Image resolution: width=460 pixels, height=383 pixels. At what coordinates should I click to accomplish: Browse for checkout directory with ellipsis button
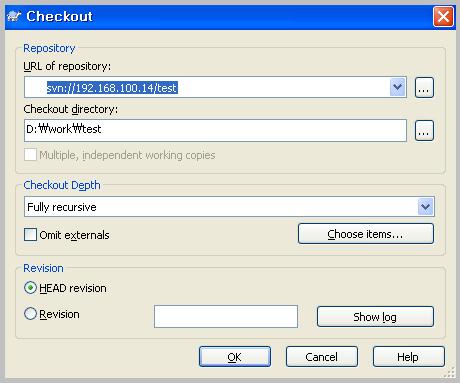[x=424, y=130]
